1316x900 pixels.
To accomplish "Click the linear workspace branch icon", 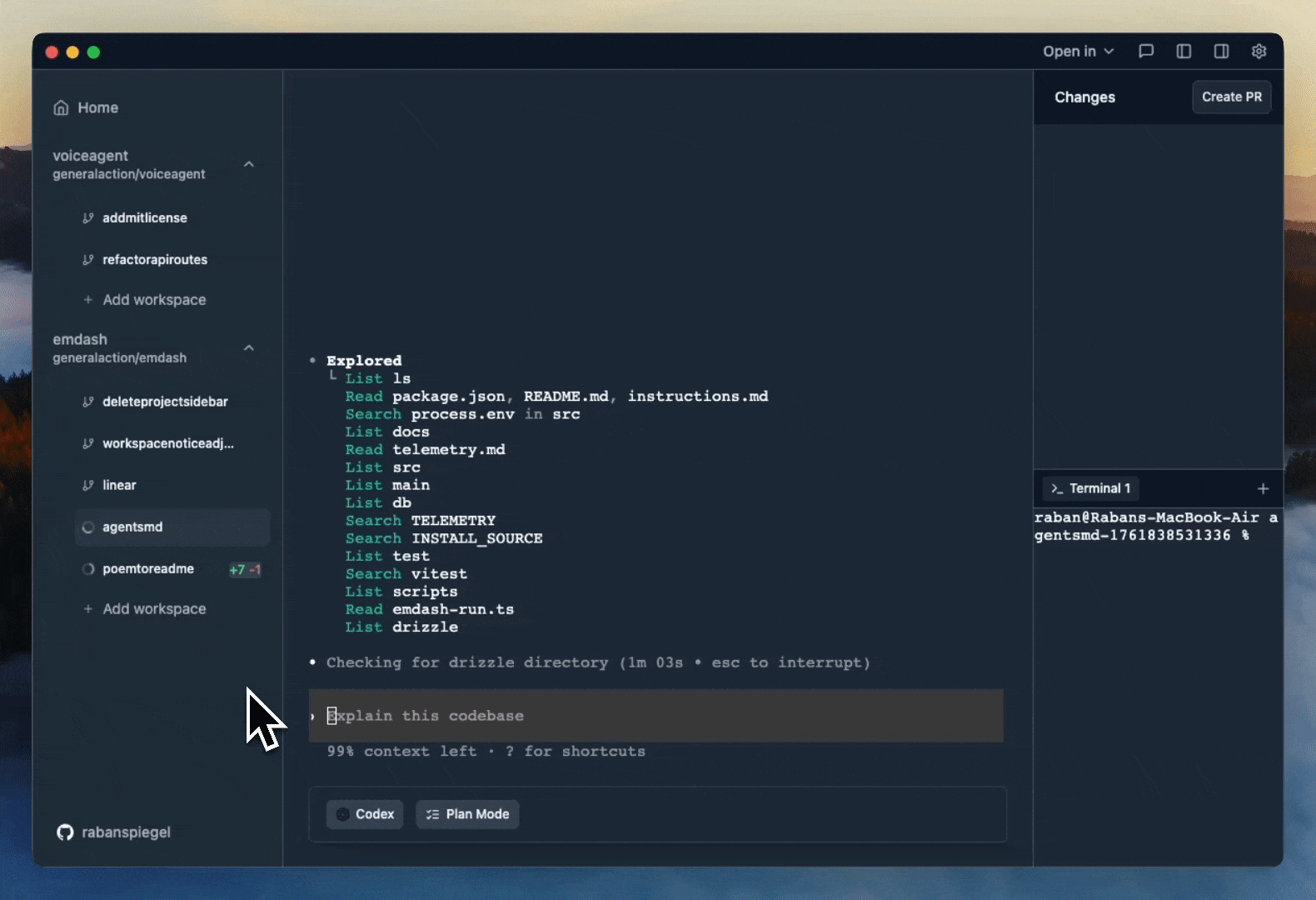I will (x=87, y=485).
